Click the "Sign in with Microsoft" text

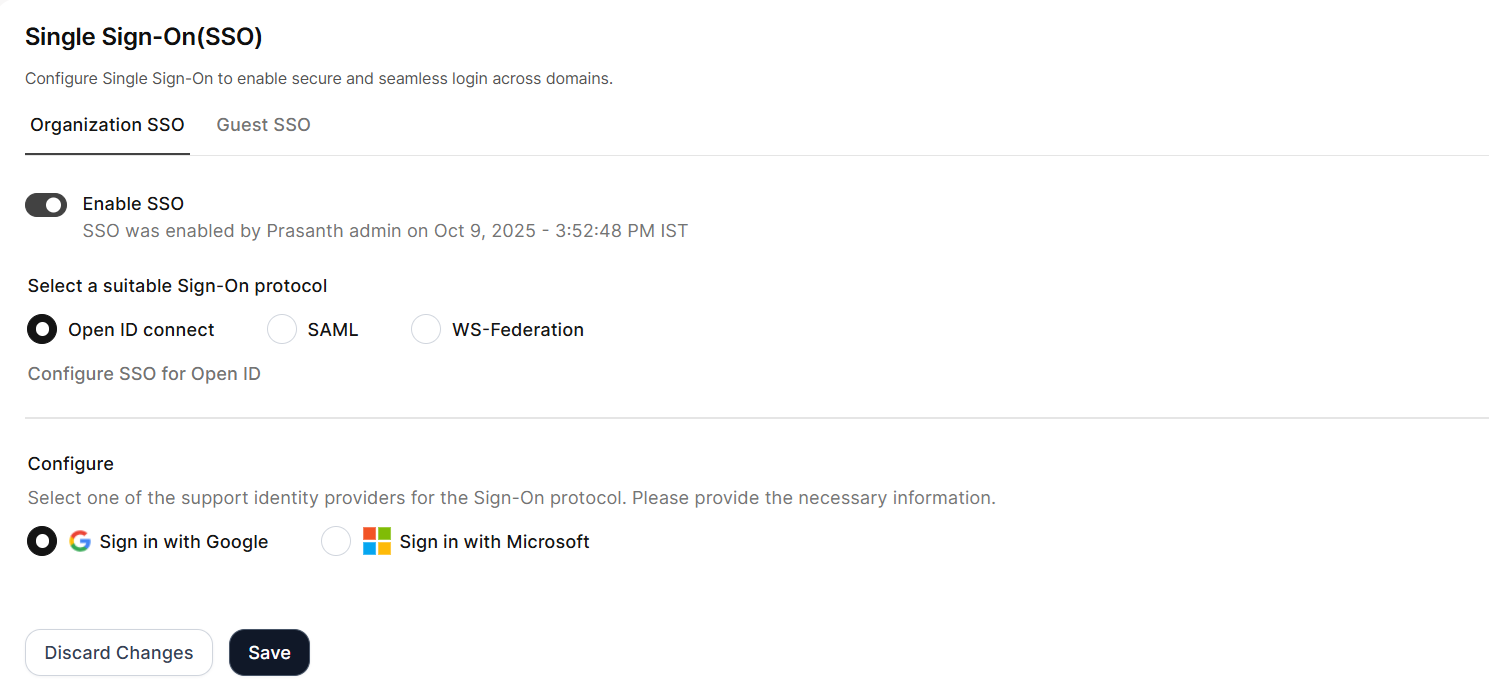pyautogui.click(x=494, y=542)
